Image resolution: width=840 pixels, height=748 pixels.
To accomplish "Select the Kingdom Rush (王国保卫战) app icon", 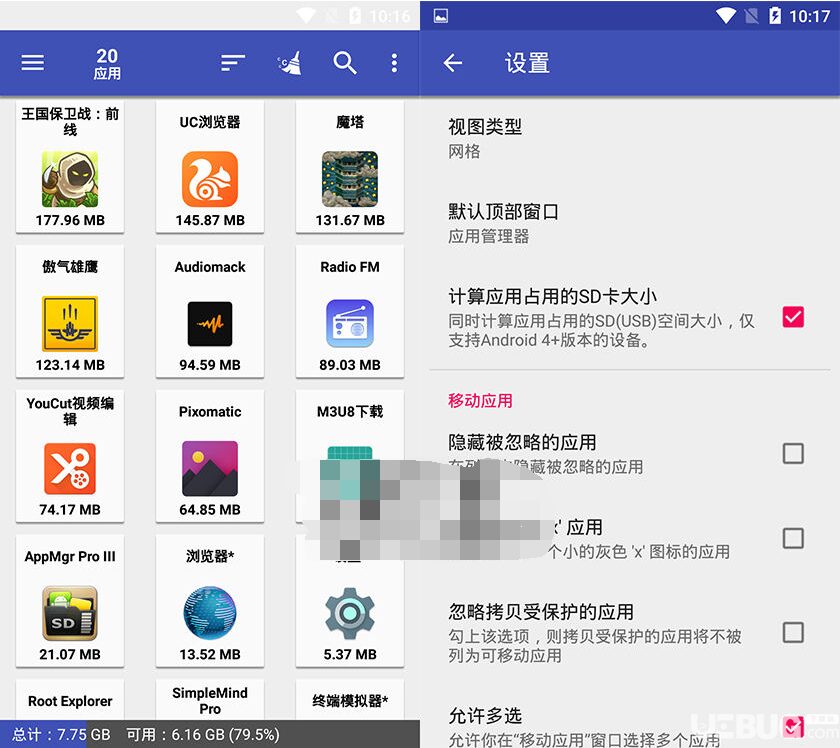I will [x=70, y=179].
